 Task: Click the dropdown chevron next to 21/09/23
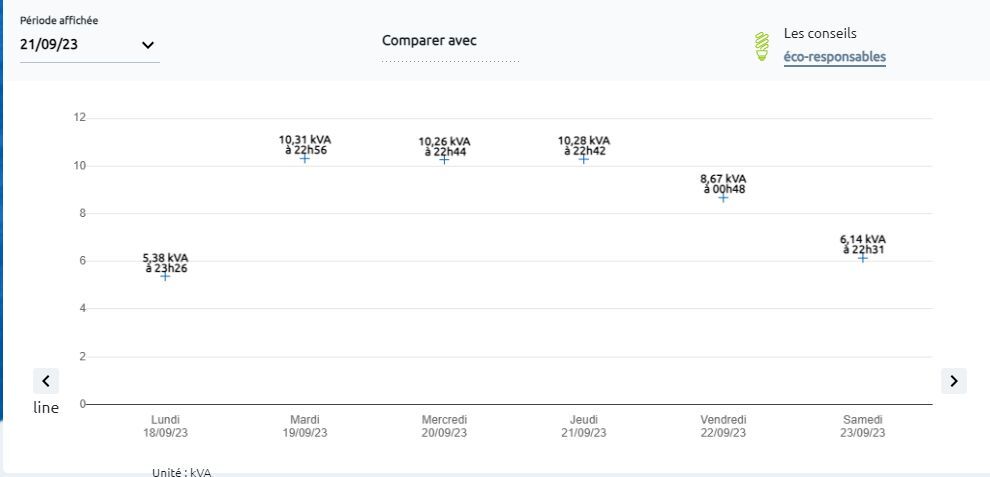click(148, 45)
